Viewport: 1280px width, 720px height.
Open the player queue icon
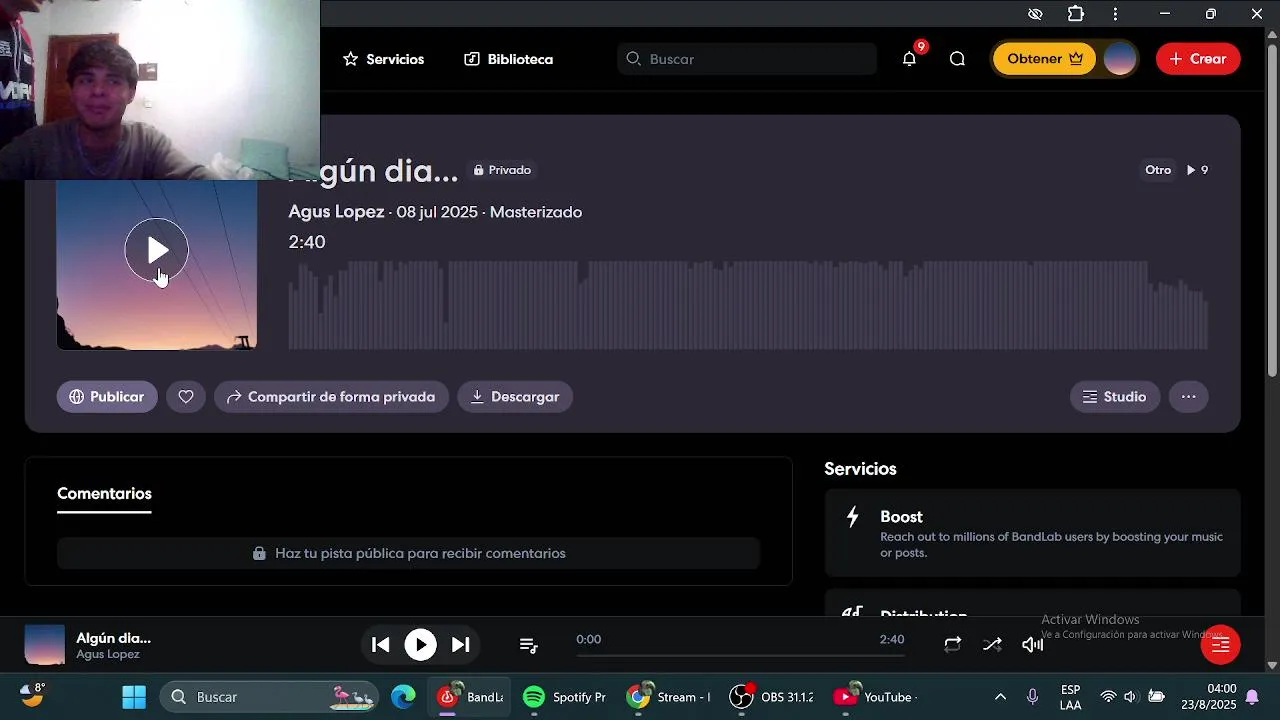pos(529,646)
